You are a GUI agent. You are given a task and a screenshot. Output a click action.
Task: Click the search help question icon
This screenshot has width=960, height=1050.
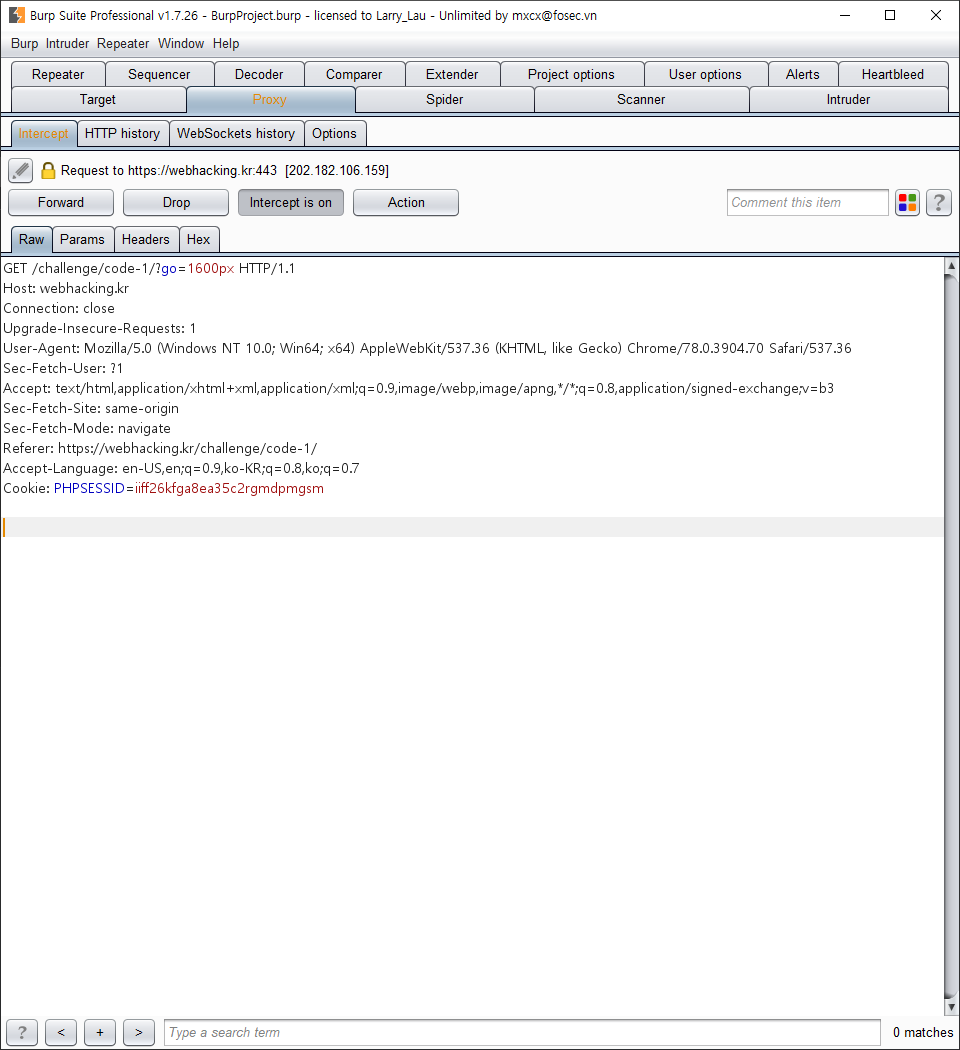(x=22, y=1033)
